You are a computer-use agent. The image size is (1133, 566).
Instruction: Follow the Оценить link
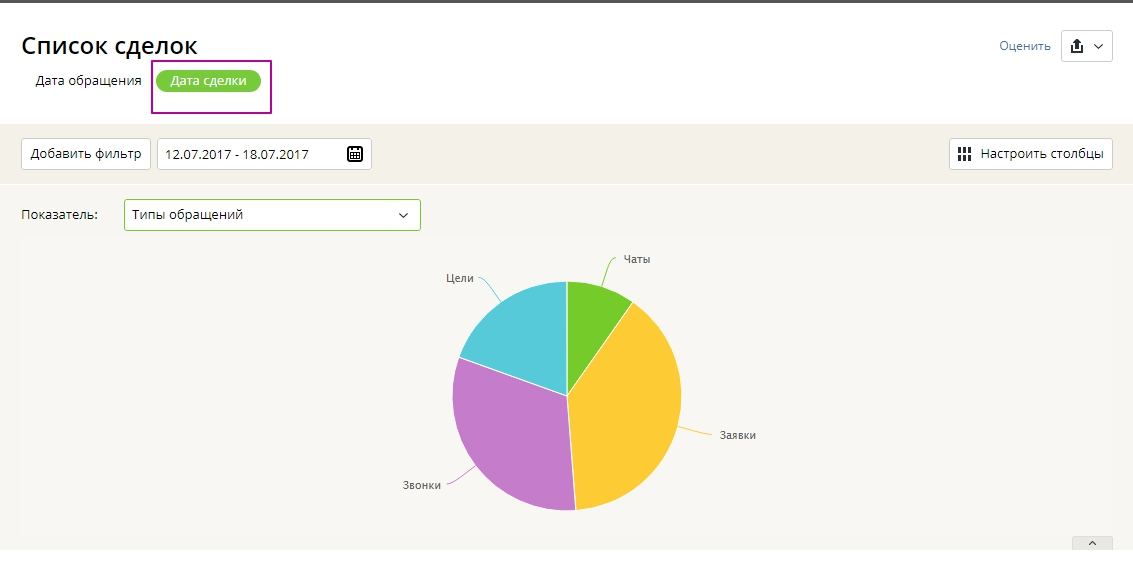click(1024, 46)
